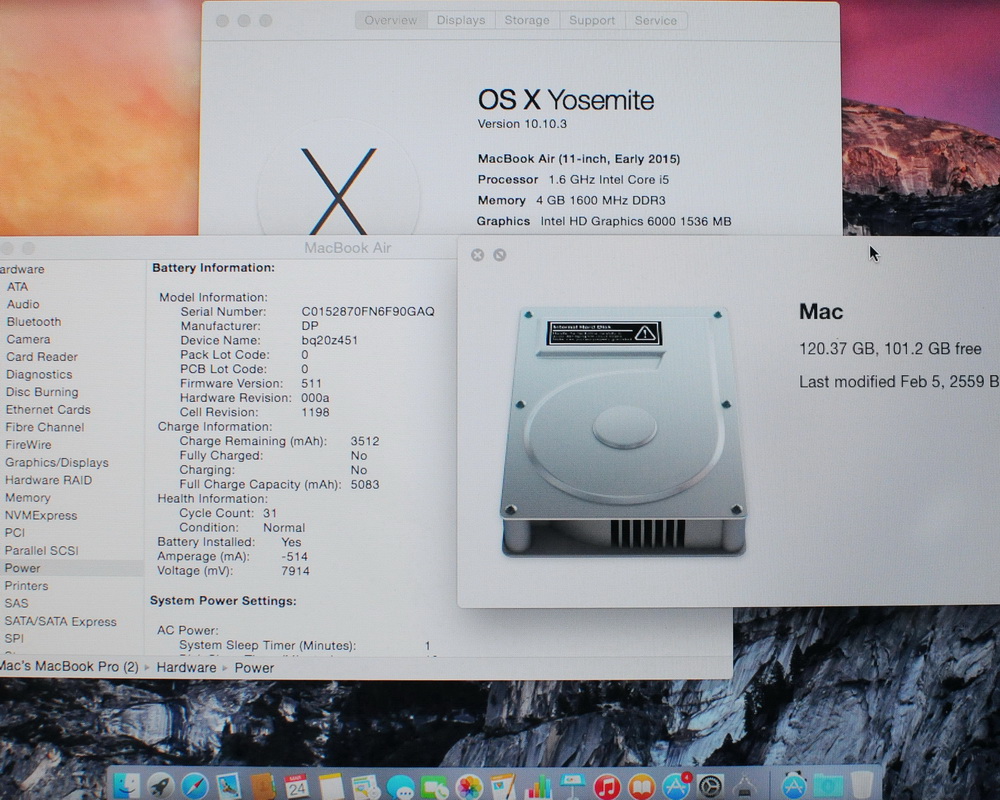
Task: Select Disc Burning in sidebar
Action: pos(42,392)
